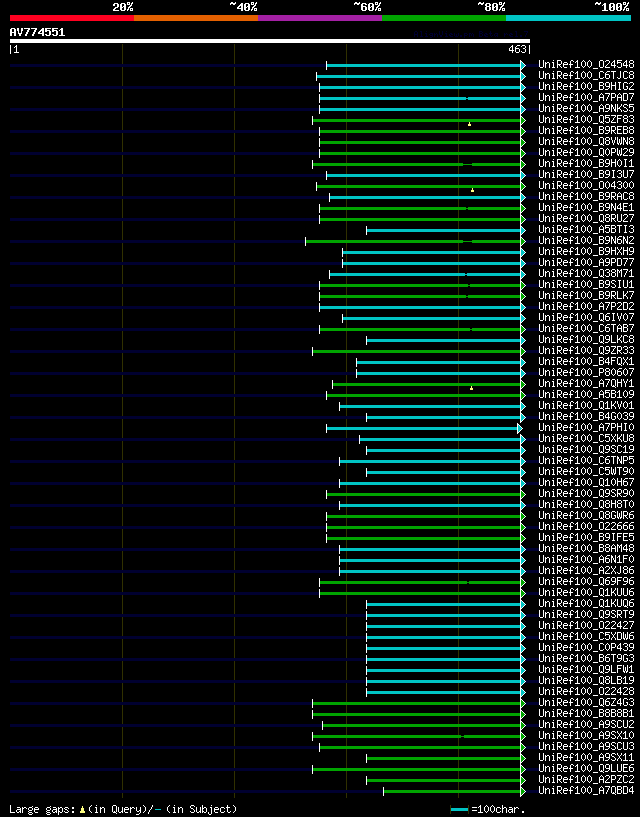Screen dimensions: 640x817
Task: Select the UniRef100_B9REB8 label
Action: [x=586, y=130]
